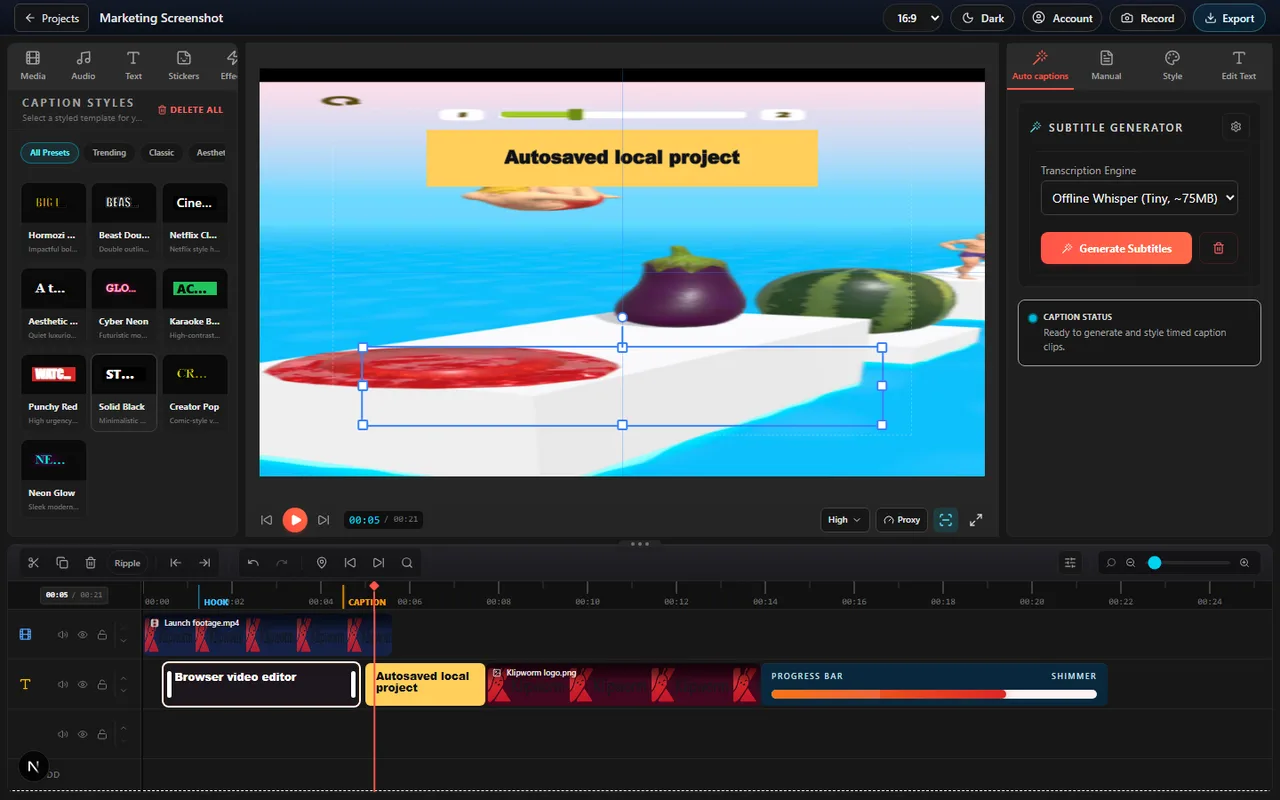Click the zoom-to-fit magnifier icon

coord(1111,563)
